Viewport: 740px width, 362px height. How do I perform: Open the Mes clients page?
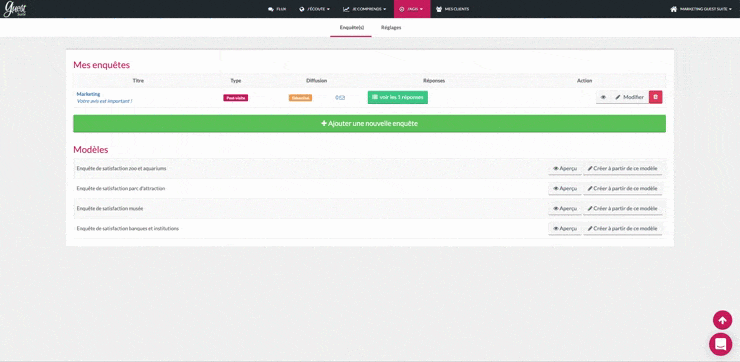coord(452,9)
